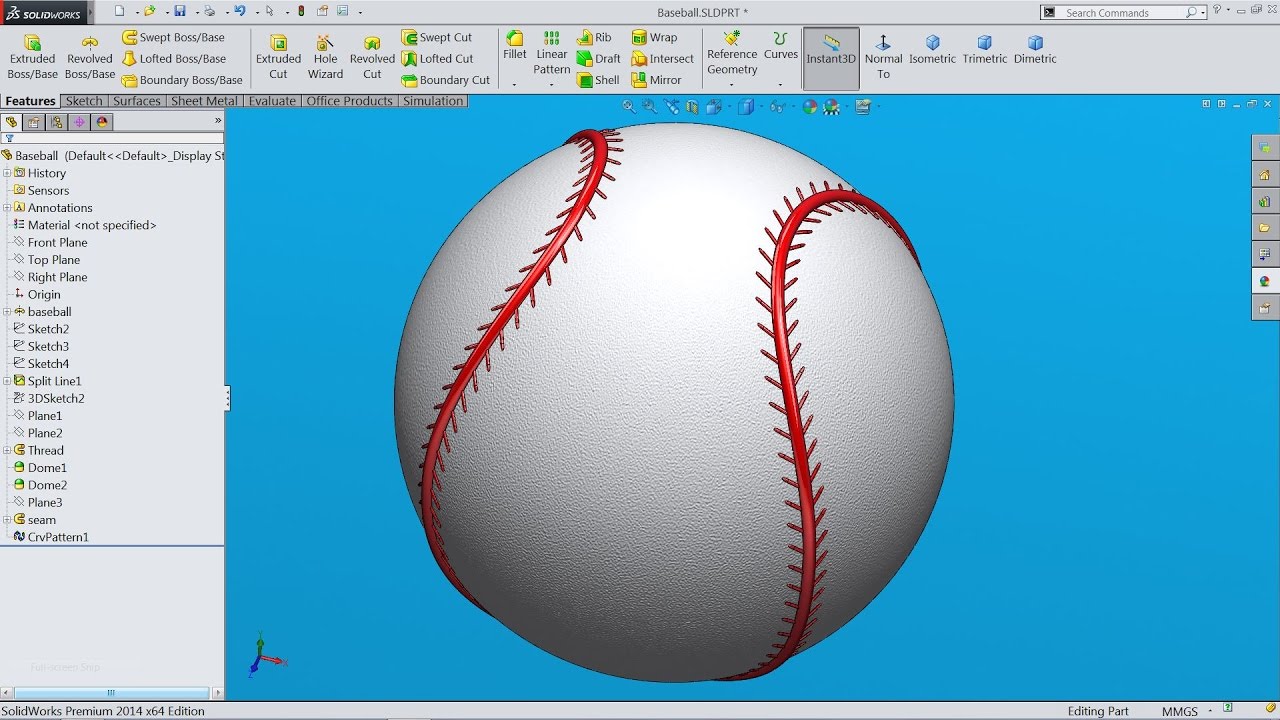Image resolution: width=1280 pixels, height=720 pixels.
Task: Open the Fillet dropdown arrow
Action: [514, 85]
